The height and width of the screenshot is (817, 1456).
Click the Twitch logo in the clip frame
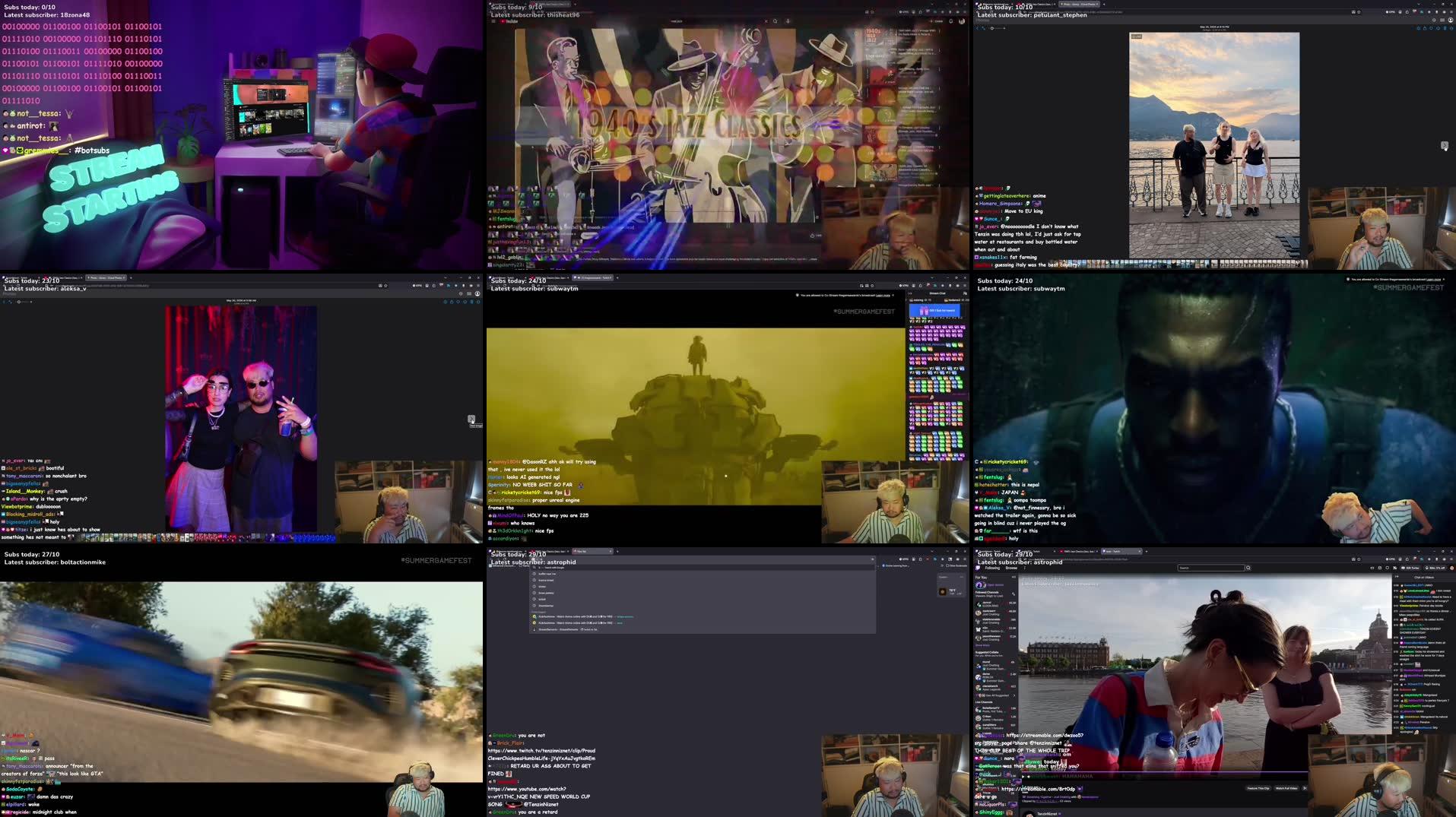pyautogui.click(x=978, y=568)
